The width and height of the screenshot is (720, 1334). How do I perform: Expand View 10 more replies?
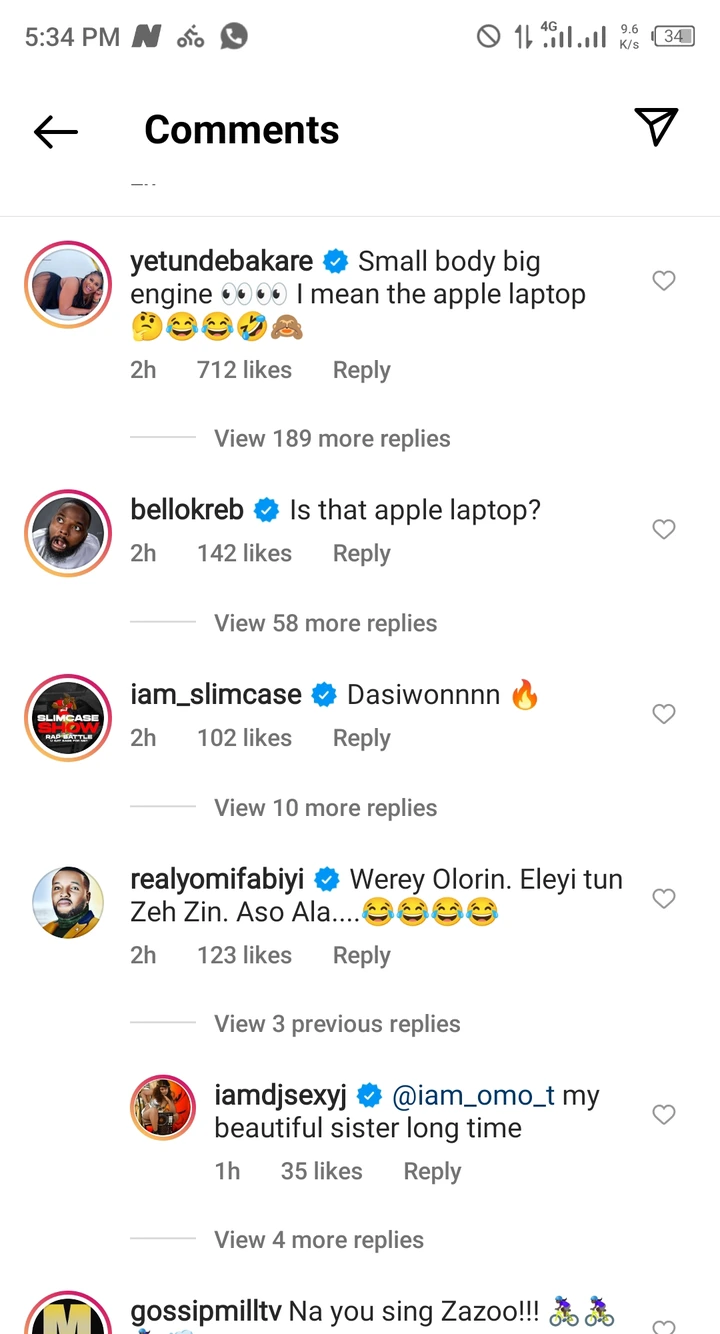click(x=325, y=808)
